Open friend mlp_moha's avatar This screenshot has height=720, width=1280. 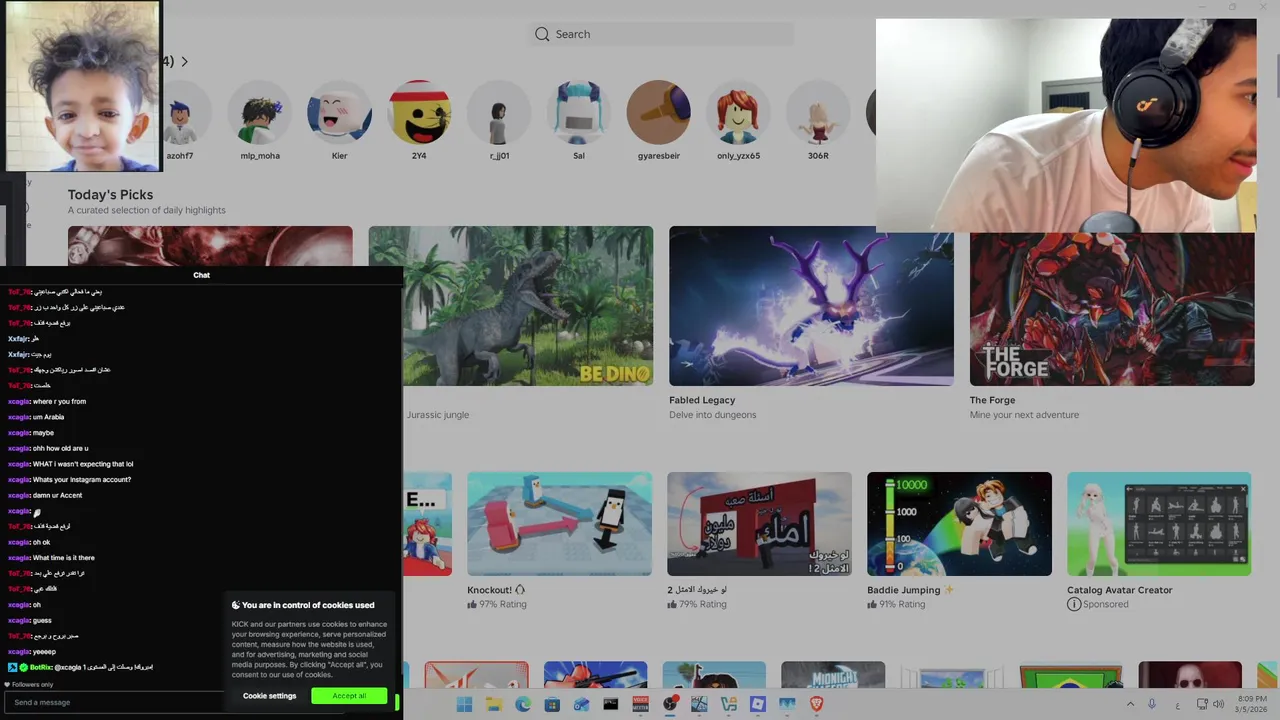(260, 113)
